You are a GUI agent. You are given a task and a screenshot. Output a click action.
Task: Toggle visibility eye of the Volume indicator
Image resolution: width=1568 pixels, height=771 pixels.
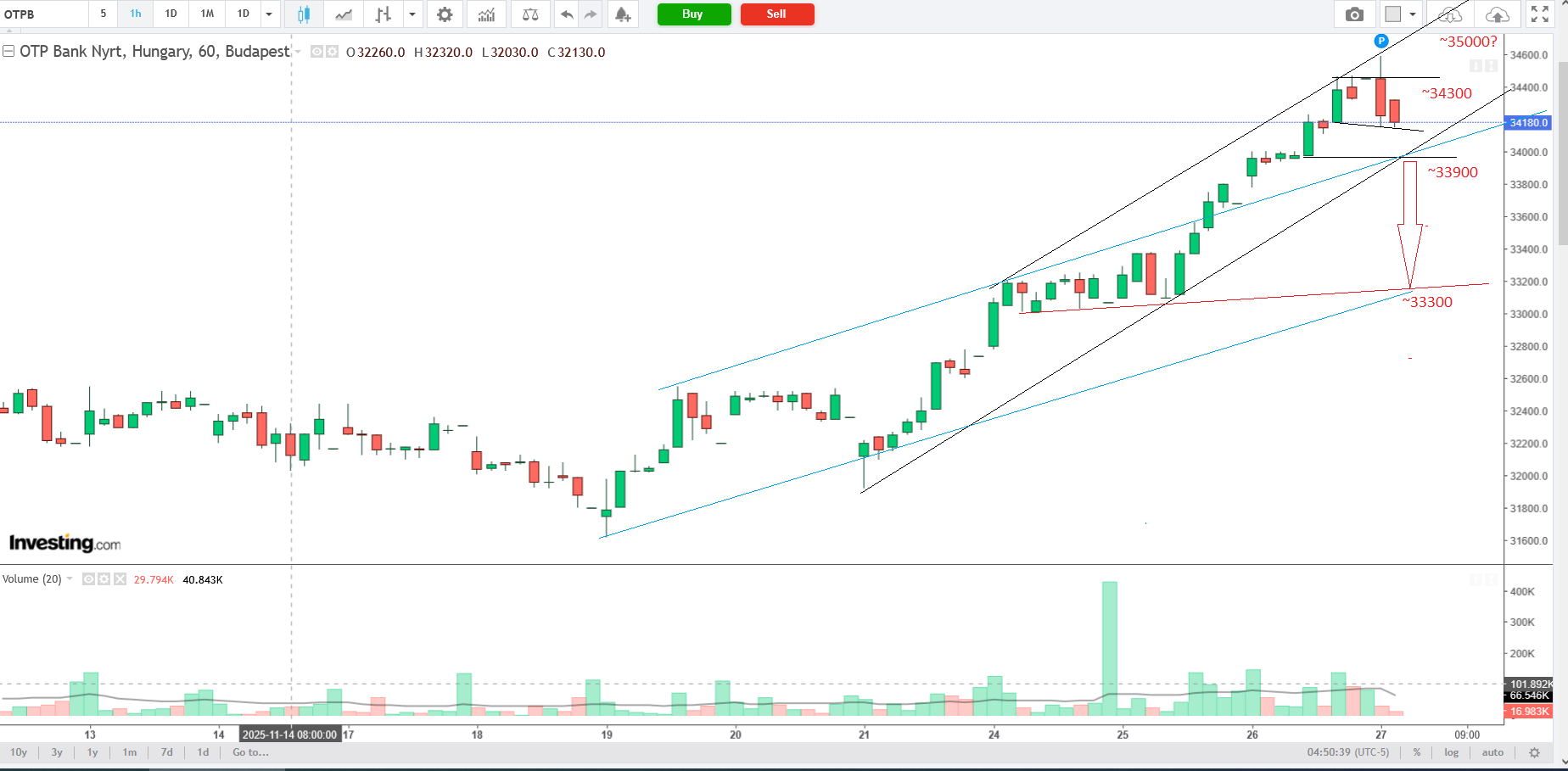pyautogui.click(x=88, y=579)
